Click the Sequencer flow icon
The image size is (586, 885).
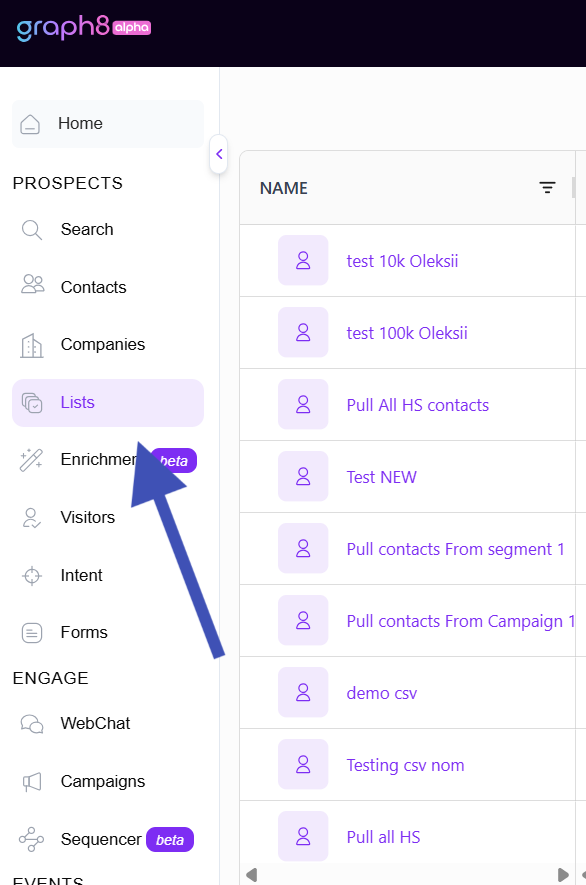pos(31,839)
